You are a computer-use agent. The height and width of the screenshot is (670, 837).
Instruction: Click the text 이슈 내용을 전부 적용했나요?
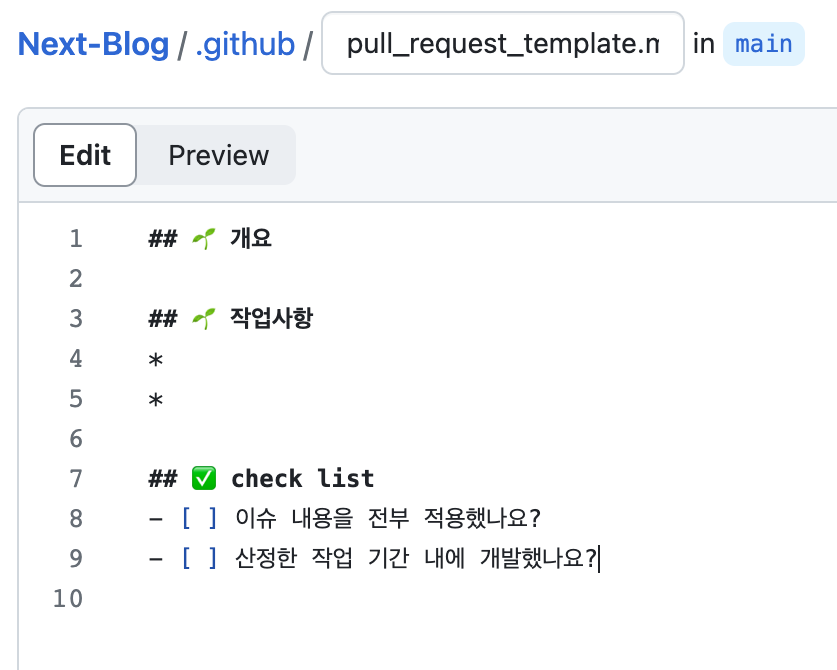click(x=388, y=518)
